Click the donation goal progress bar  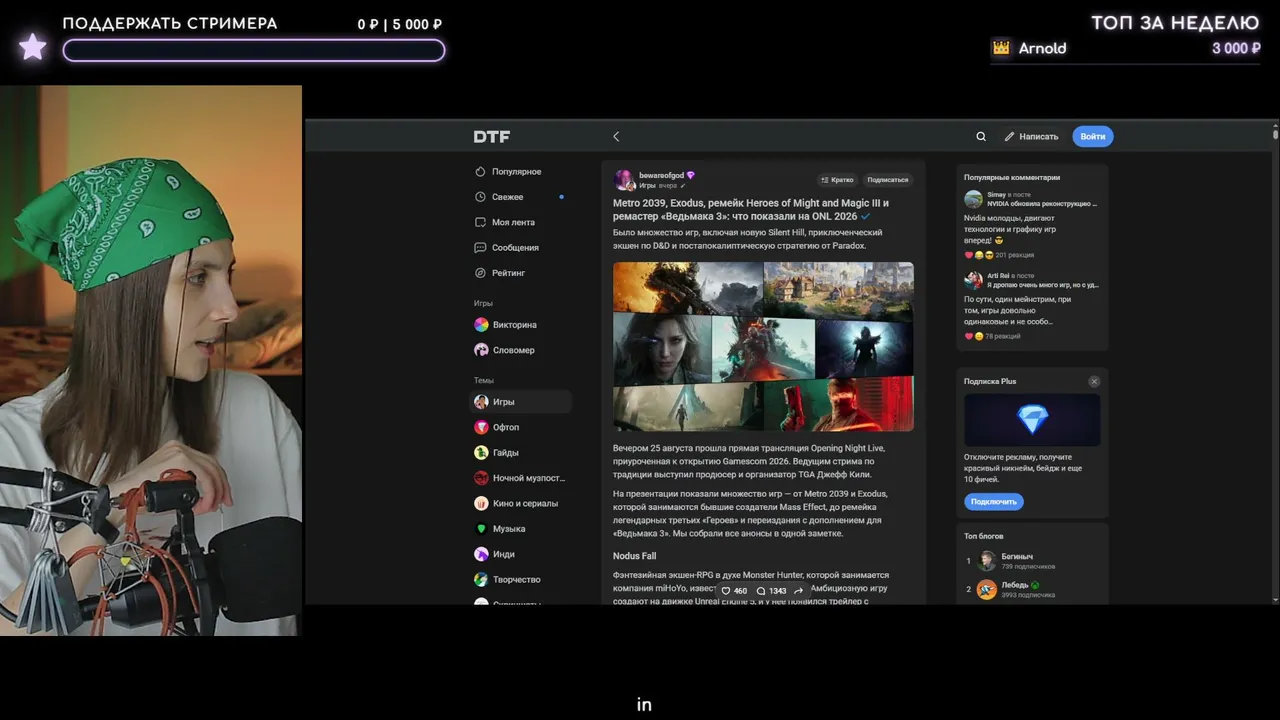pos(254,50)
